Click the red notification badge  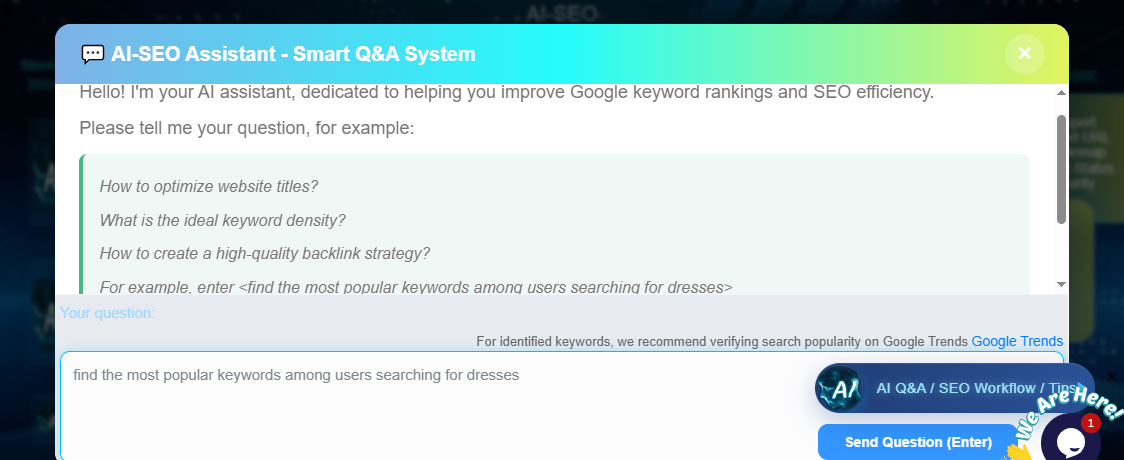[x=1090, y=423]
